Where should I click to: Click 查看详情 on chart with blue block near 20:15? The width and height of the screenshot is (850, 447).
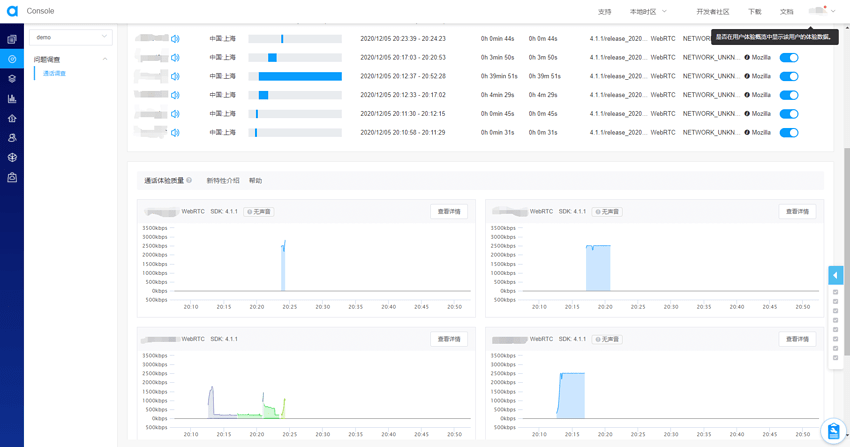pos(797,339)
